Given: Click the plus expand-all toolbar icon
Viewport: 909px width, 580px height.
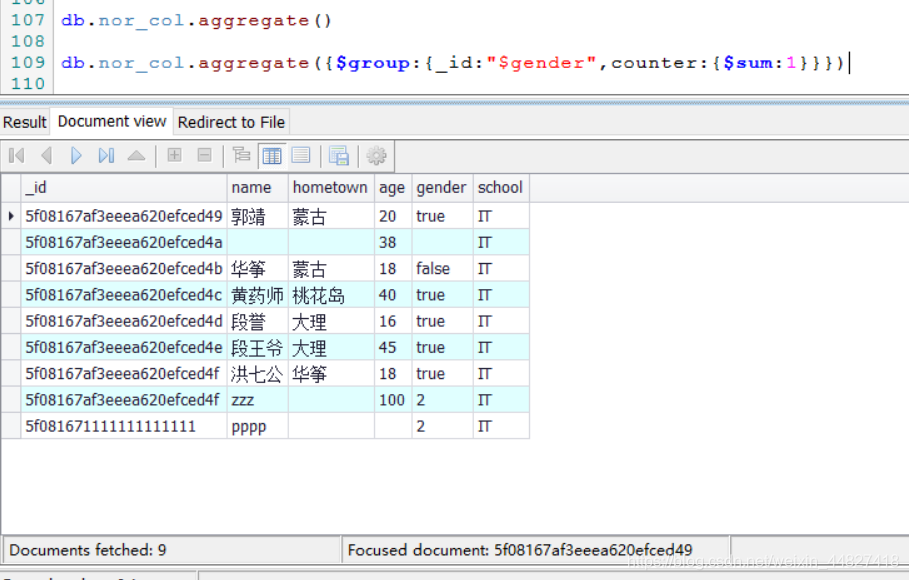Looking at the screenshot, I should pyautogui.click(x=174, y=155).
